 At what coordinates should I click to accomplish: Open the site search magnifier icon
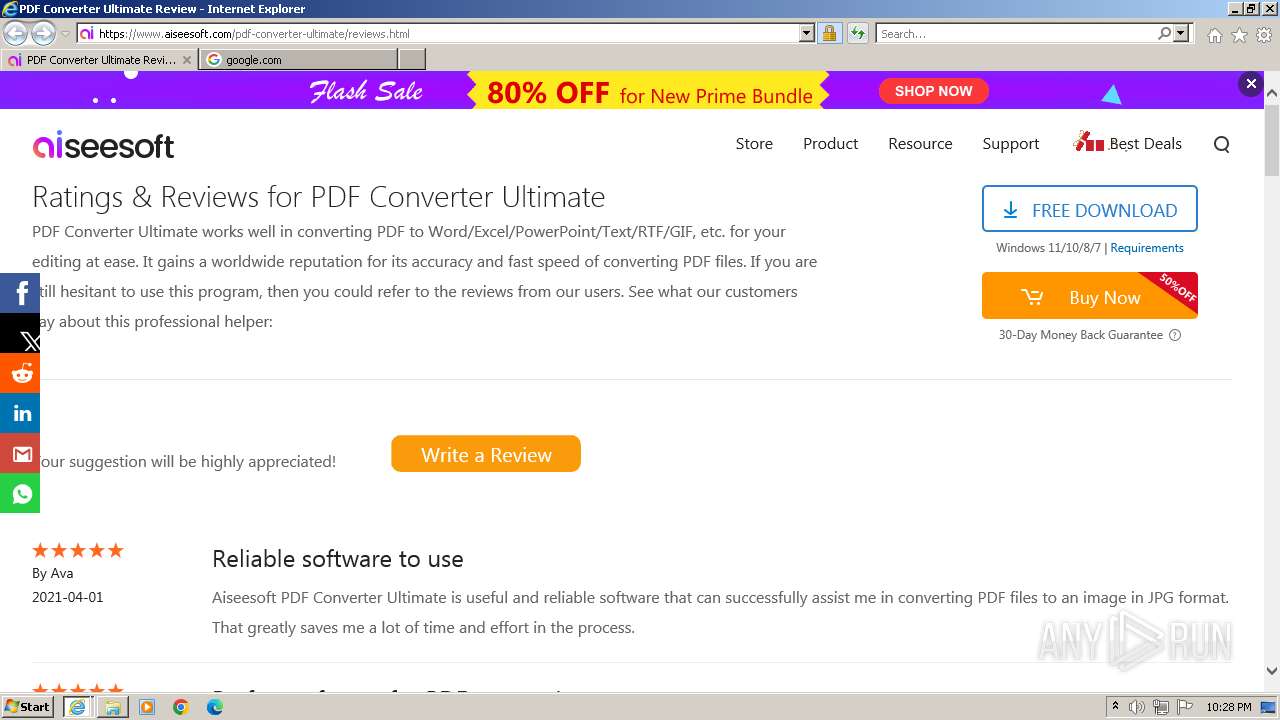tap(1221, 144)
